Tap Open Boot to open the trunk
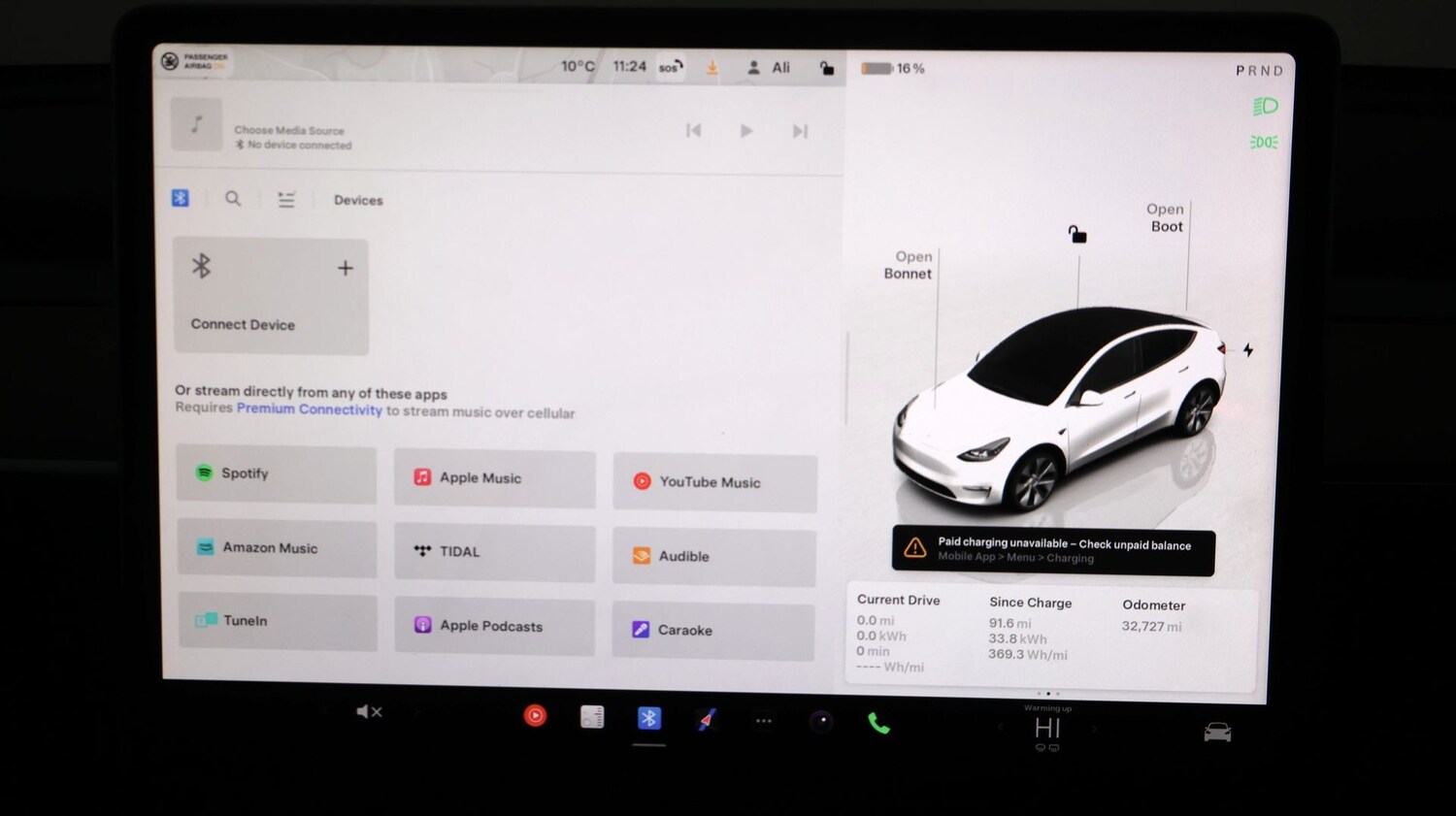1456x816 pixels. pos(1165,217)
